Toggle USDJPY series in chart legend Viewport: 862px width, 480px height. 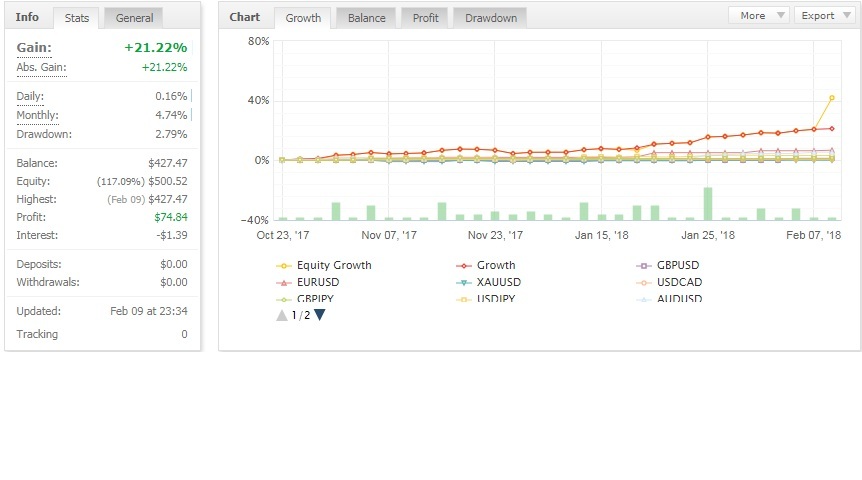[x=486, y=299]
